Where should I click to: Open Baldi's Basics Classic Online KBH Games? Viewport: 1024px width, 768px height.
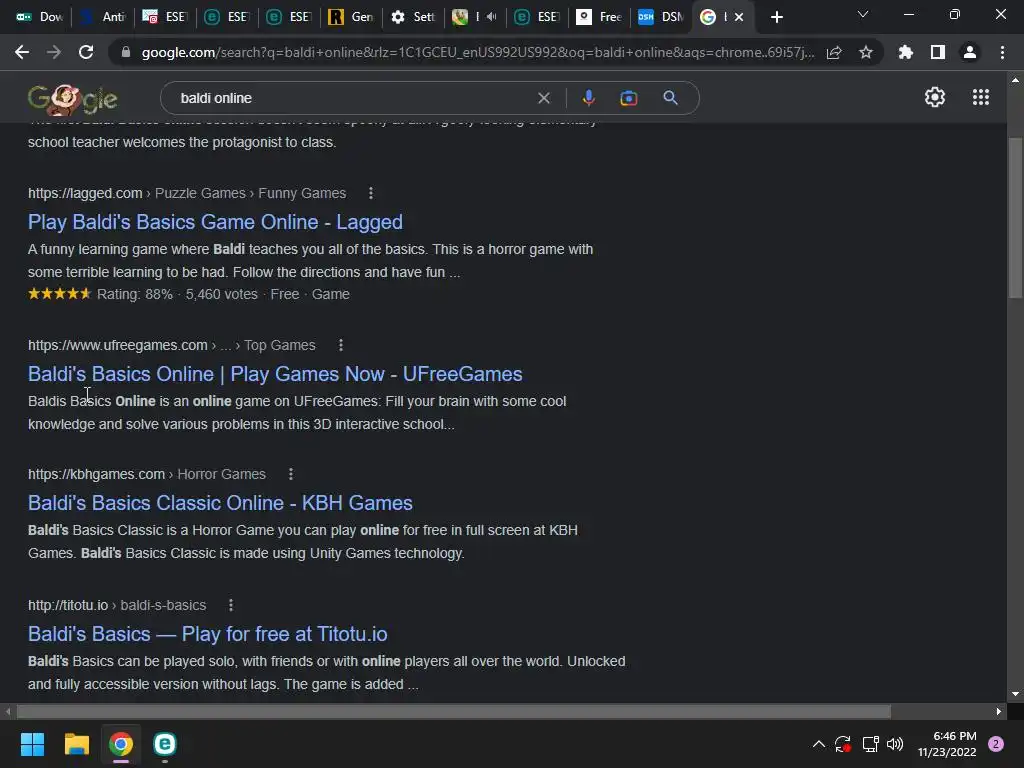point(220,503)
